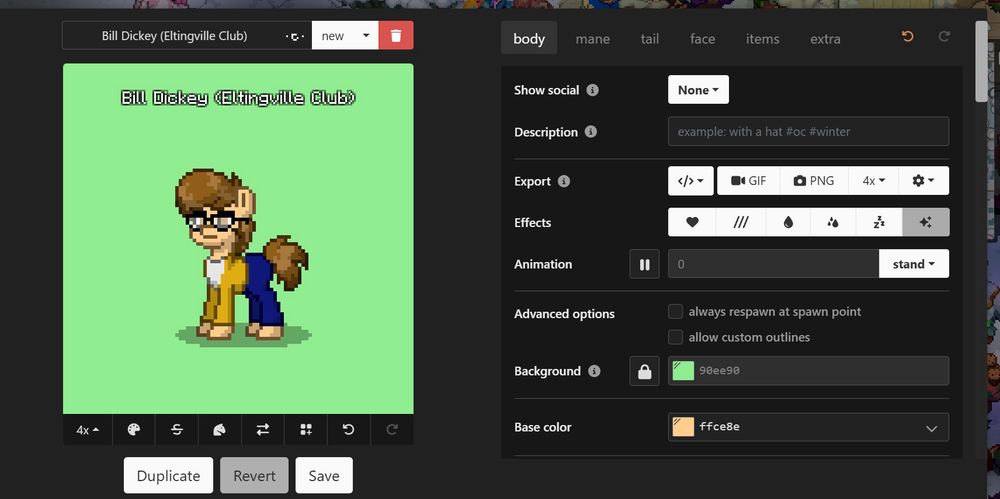Click the redo icon under preview

click(x=392, y=429)
